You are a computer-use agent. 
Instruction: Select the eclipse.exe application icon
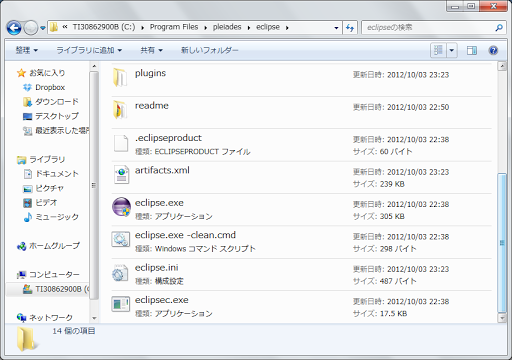click(x=121, y=207)
